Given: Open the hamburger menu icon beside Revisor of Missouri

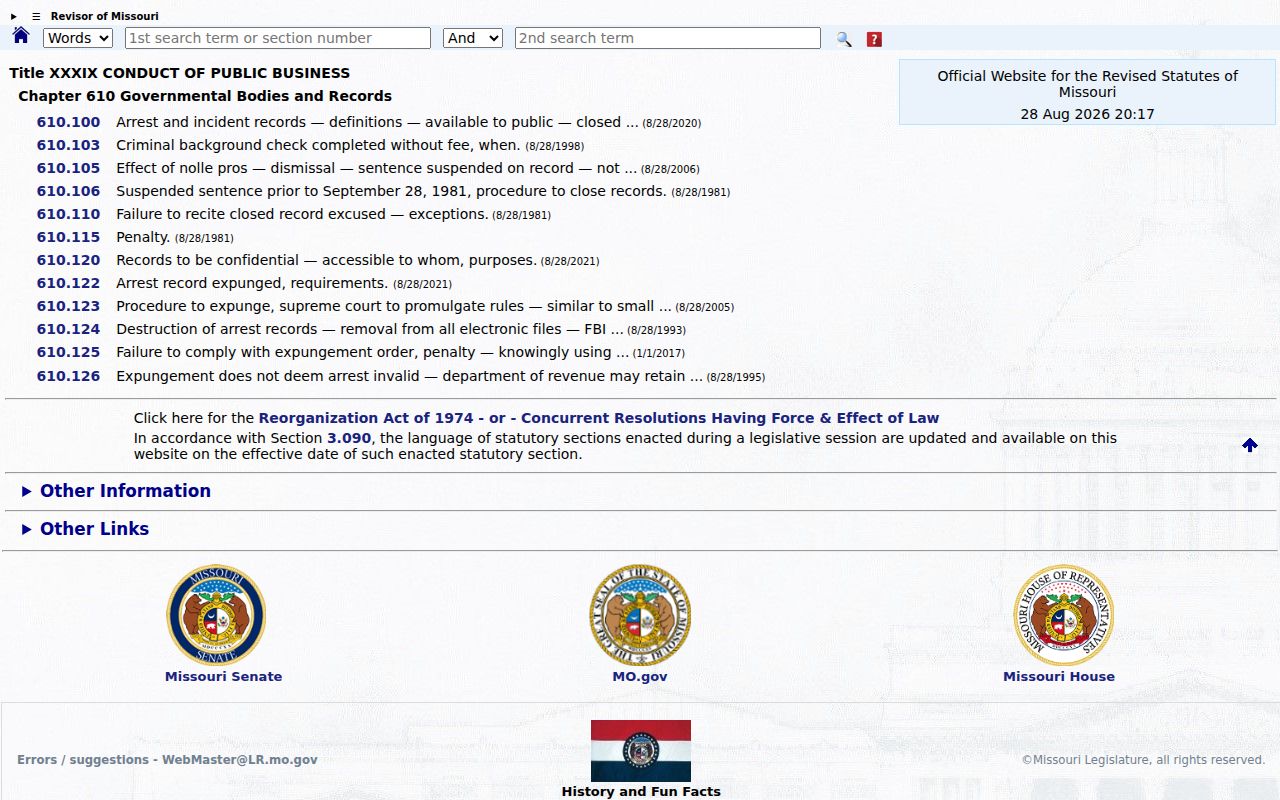Looking at the screenshot, I should (36, 16).
